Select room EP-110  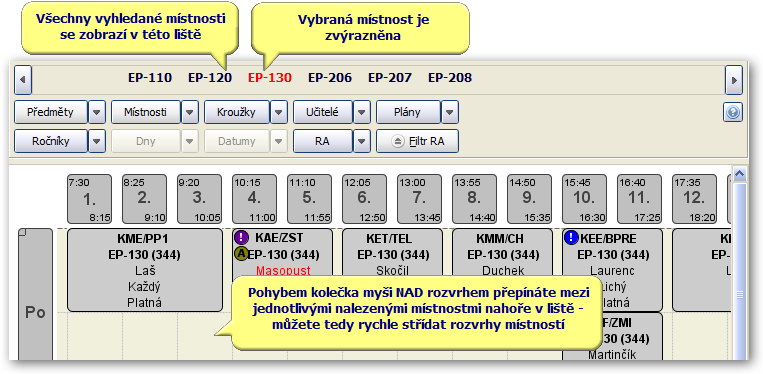tap(150, 78)
